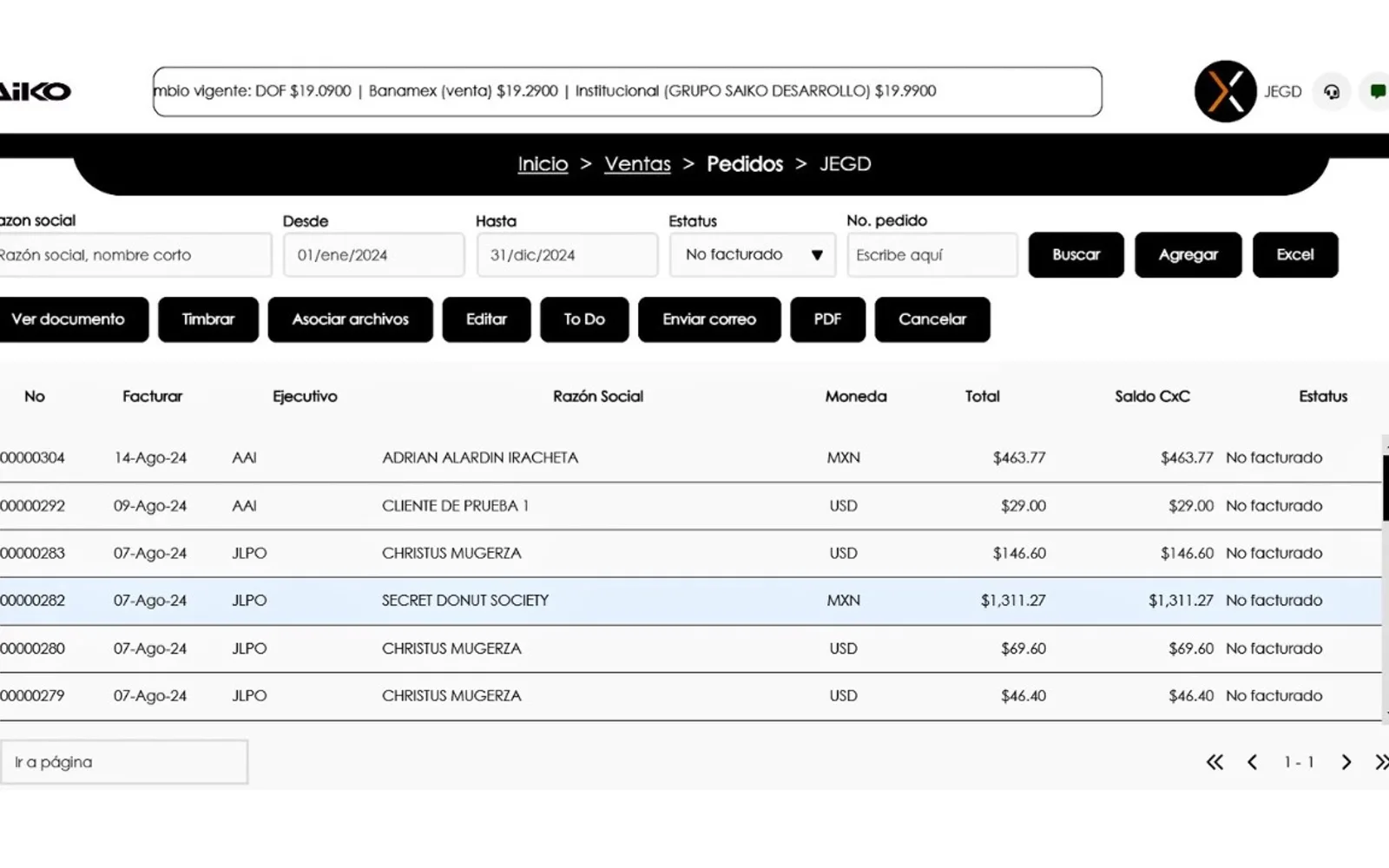1389x868 pixels.
Task: Click order number 00000280
Action: pos(32,648)
